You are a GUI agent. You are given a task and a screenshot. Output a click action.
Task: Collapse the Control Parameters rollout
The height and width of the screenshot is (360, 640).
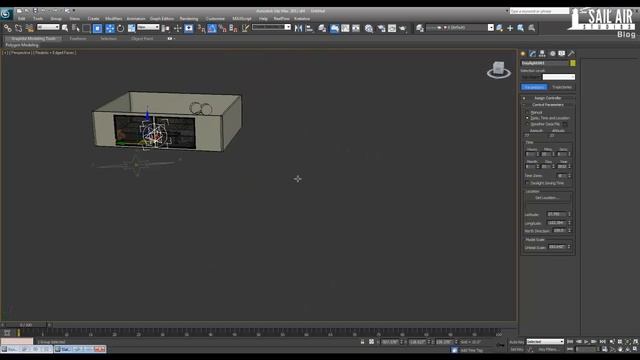(548, 105)
